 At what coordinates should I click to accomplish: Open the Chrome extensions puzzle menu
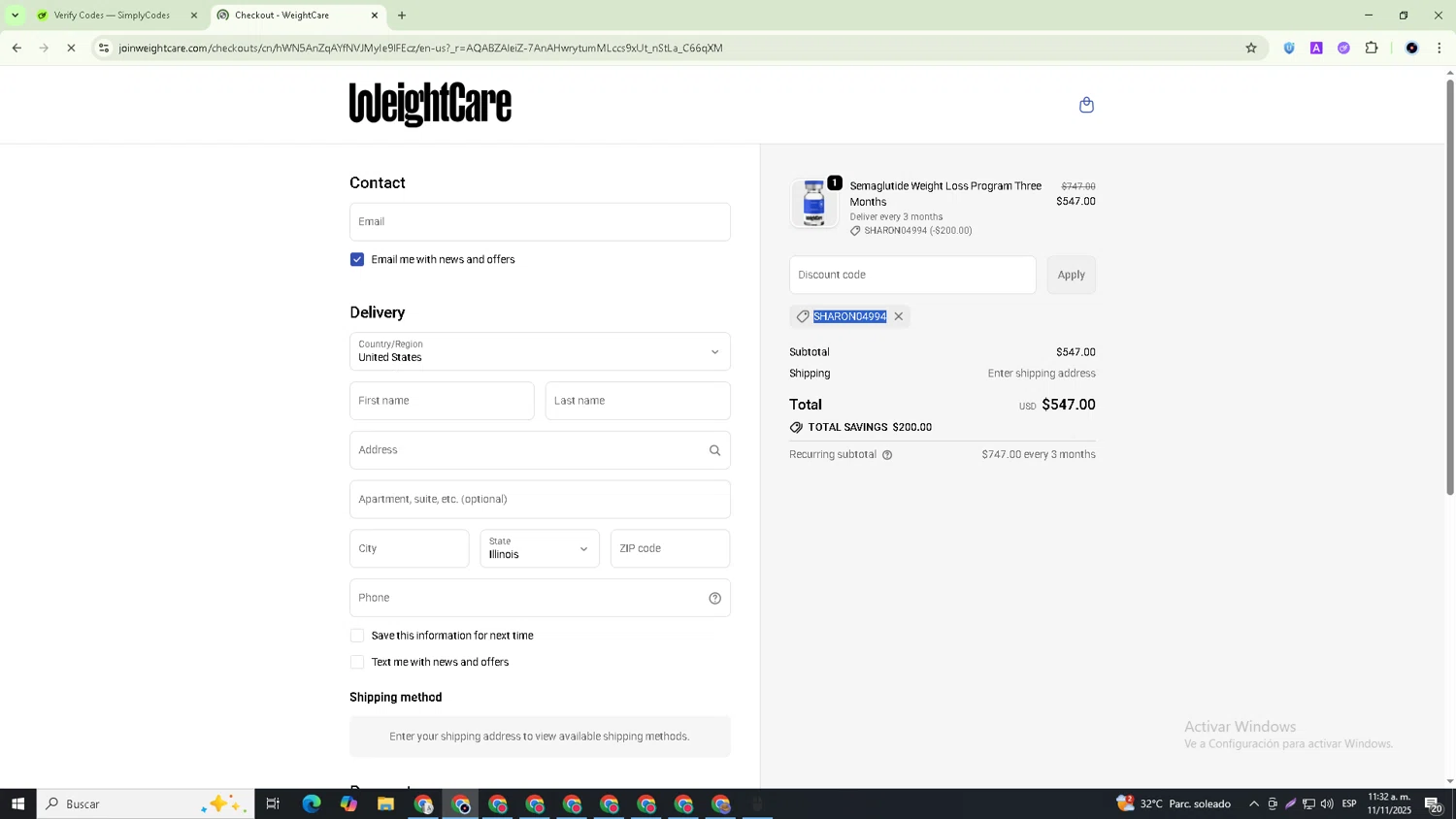point(1372,48)
